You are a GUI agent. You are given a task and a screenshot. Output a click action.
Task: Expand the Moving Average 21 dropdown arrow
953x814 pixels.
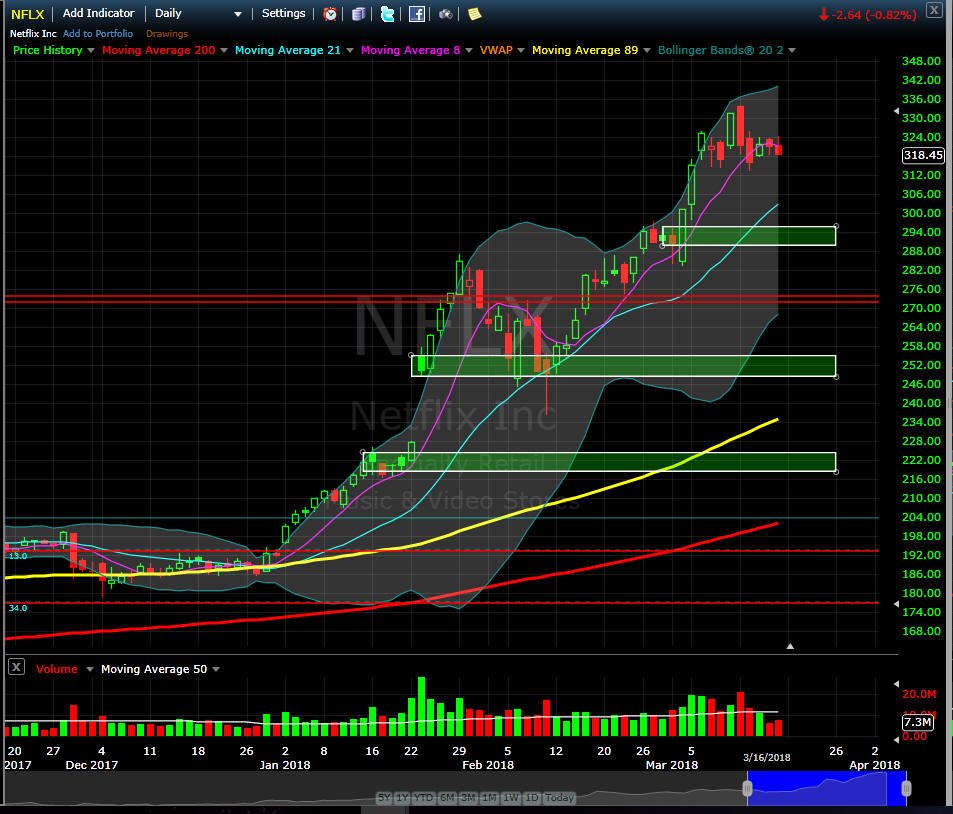[x=349, y=50]
